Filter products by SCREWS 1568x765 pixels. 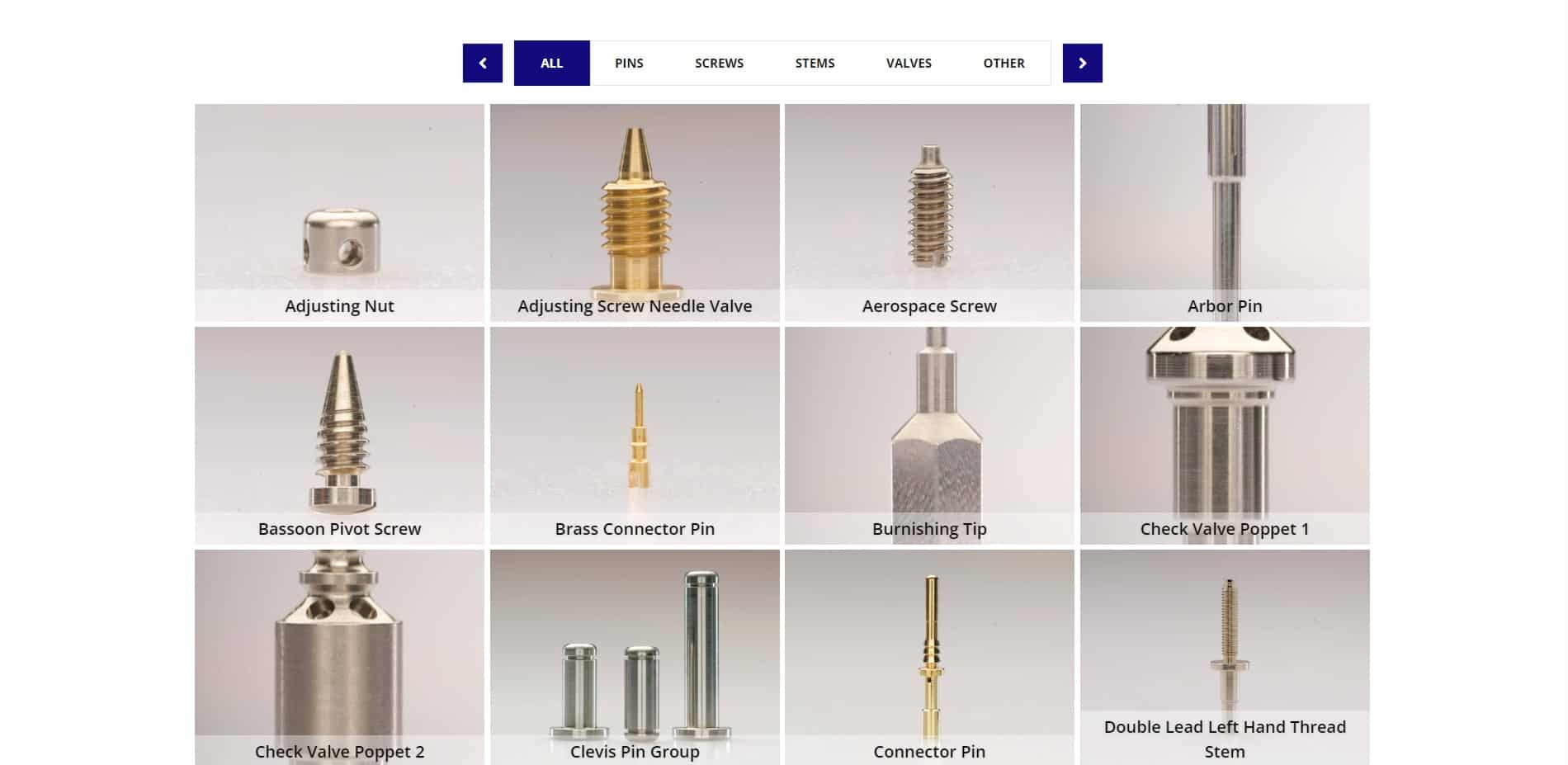point(719,64)
